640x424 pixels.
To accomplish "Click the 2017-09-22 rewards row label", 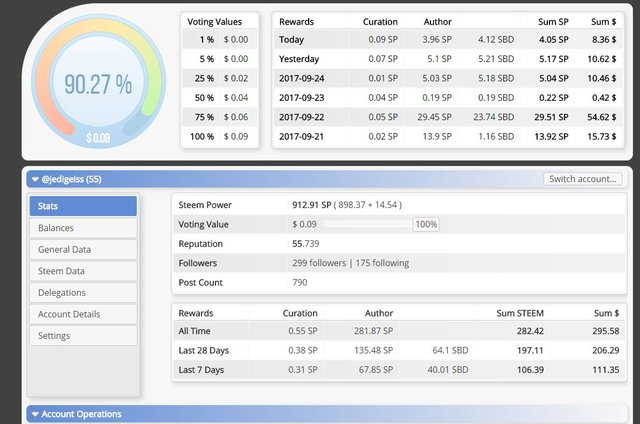I will click(302, 117).
